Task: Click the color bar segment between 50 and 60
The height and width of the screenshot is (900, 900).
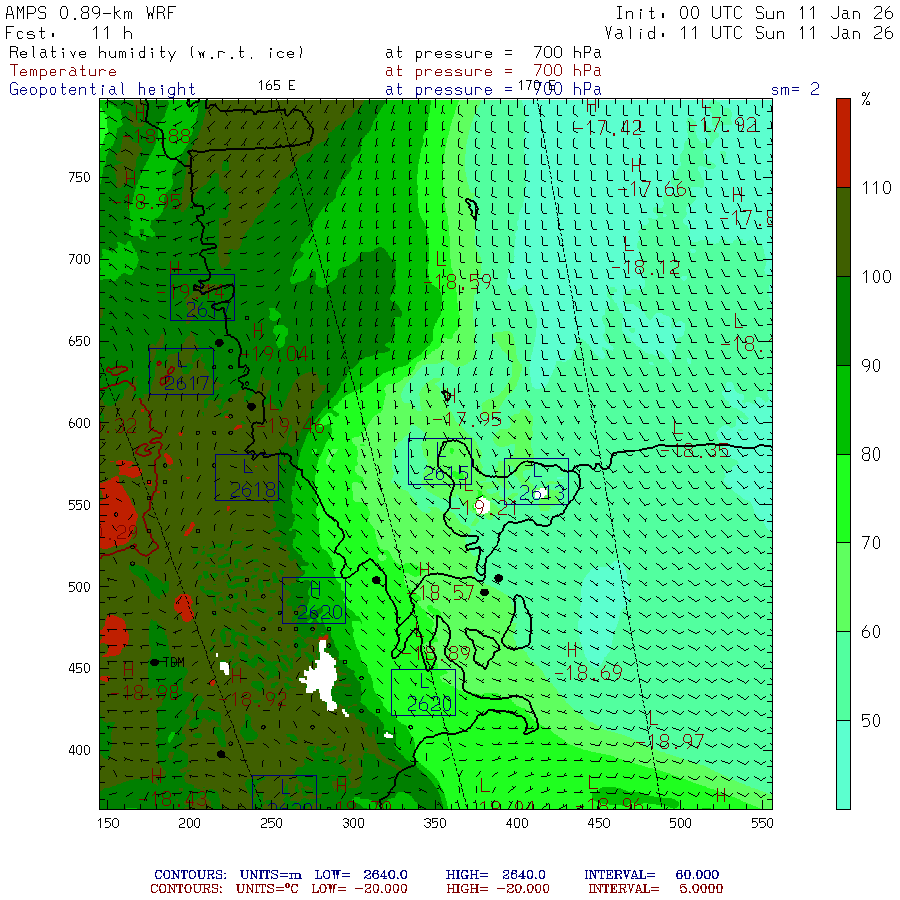Action: point(843,676)
